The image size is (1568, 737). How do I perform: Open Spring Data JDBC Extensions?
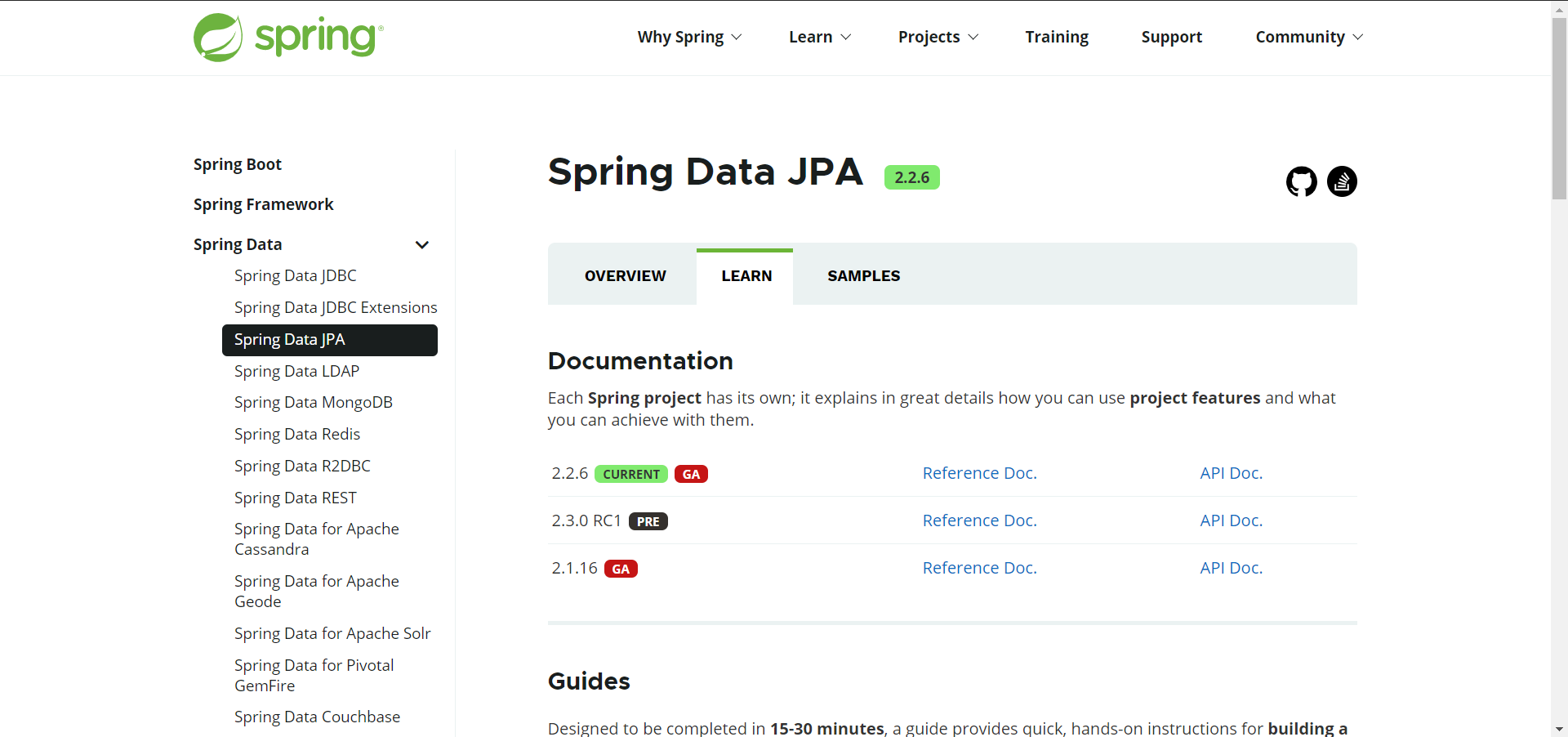(x=336, y=307)
